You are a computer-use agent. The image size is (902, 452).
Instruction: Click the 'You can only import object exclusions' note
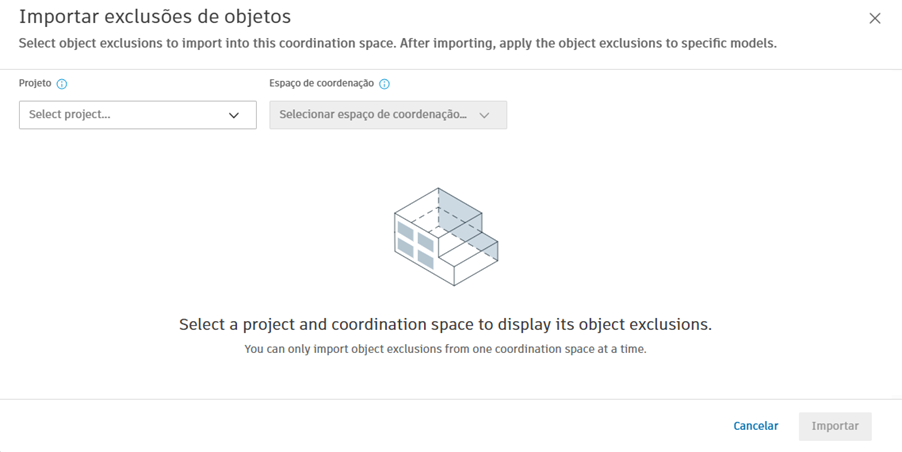[x=445, y=349]
